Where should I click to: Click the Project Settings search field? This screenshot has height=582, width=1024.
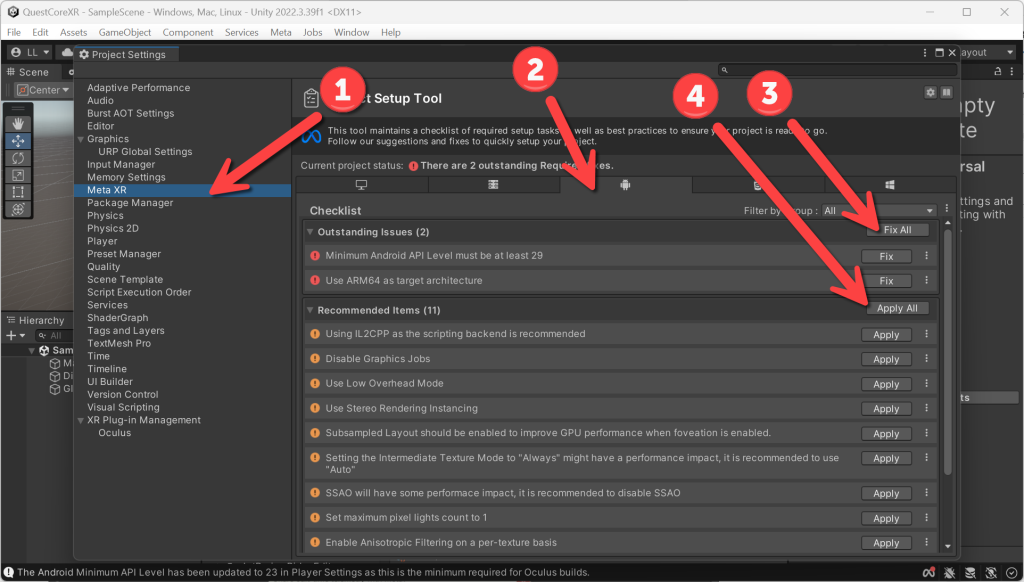pyautogui.click(x=838, y=70)
